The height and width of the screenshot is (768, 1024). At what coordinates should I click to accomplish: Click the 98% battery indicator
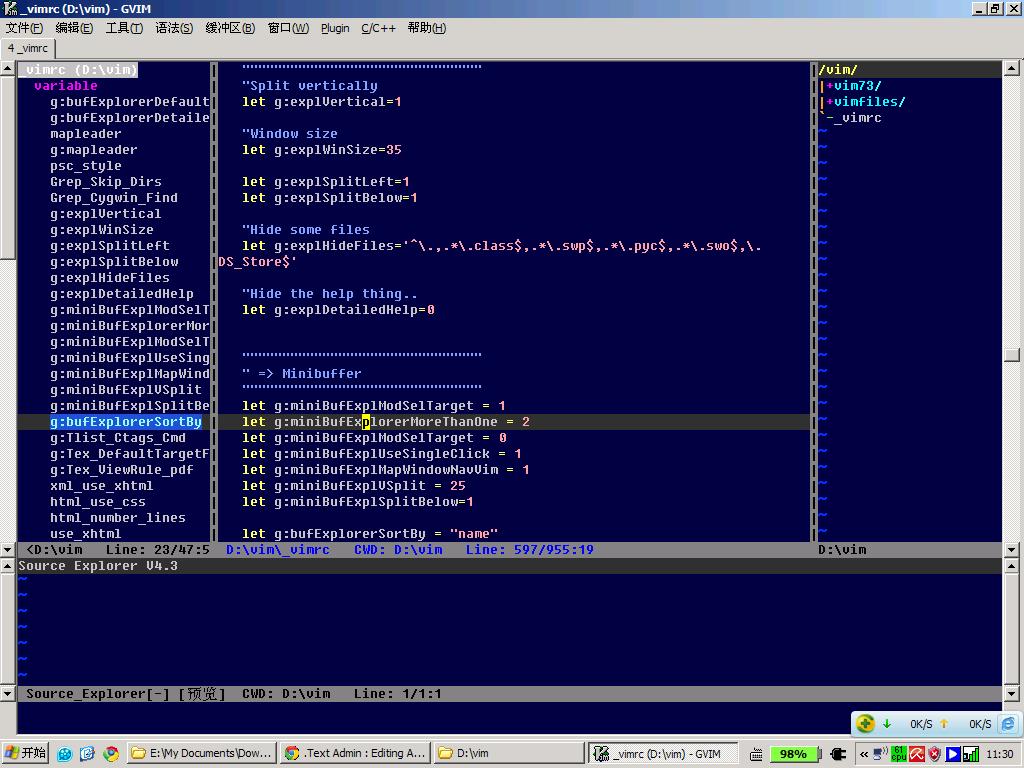tap(793, 754)
